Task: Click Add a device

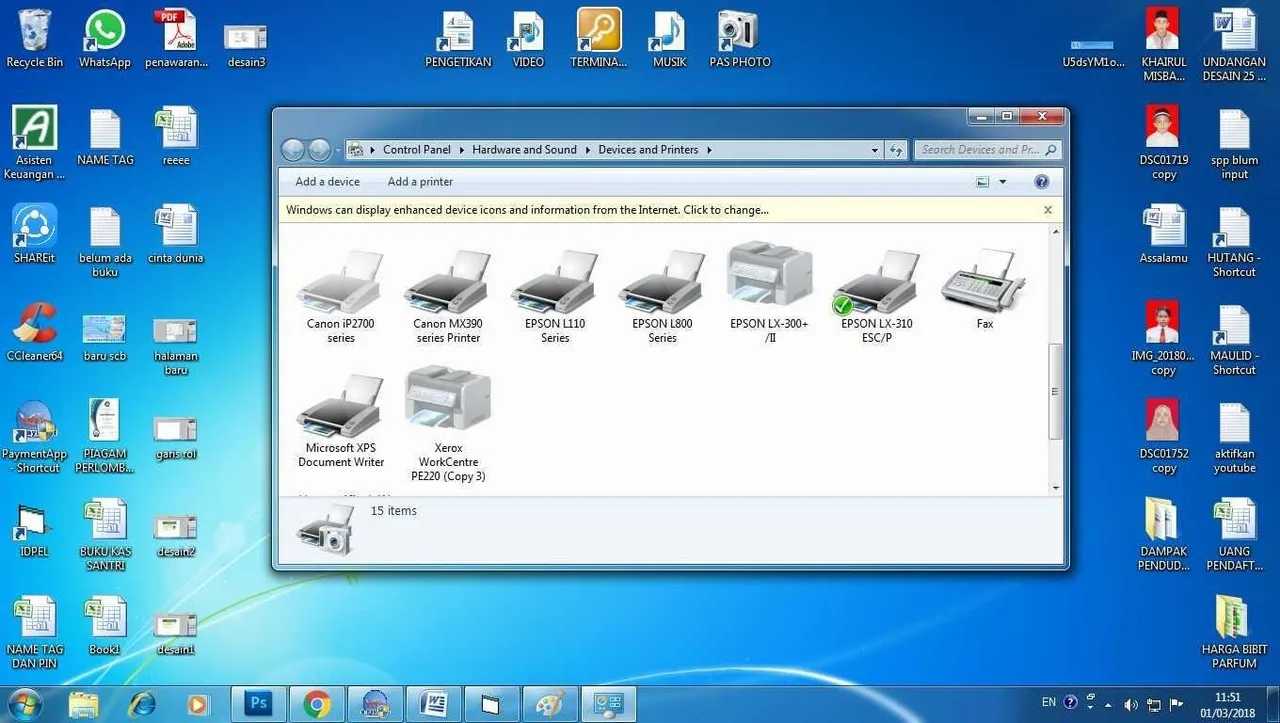Action: click(x=327, y=182)
